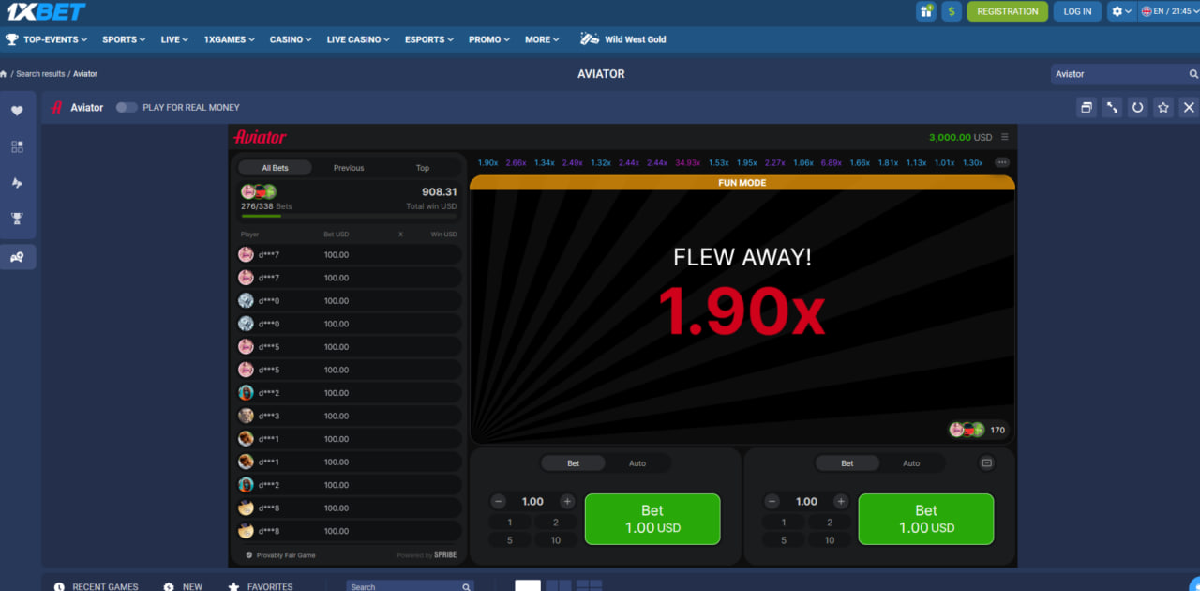Switch left bet panel to Auto mode
Image resolution: width=1200 pixels, height=591 pixels.
(637, 463)
